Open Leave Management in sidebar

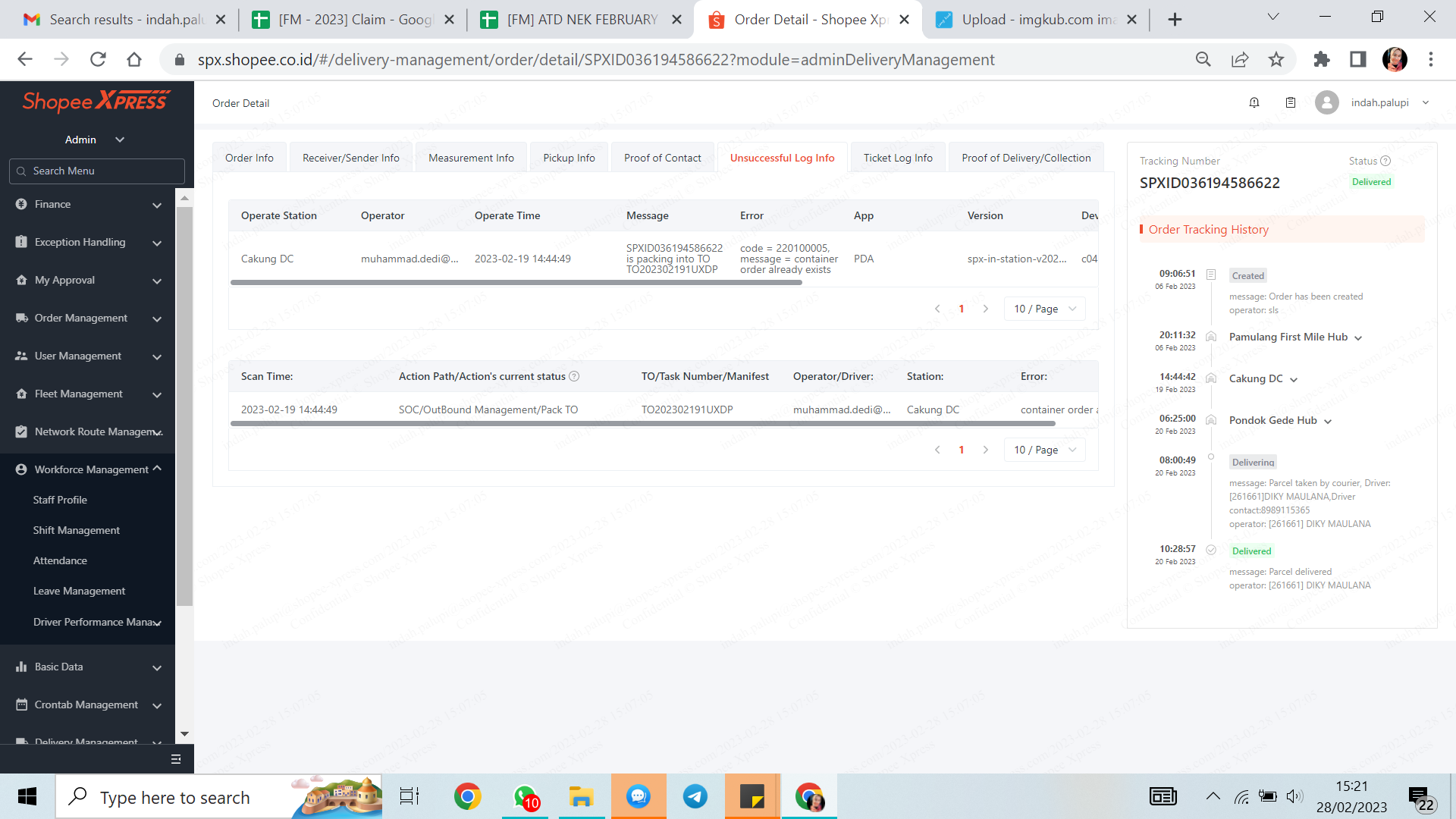click(79, 591)
